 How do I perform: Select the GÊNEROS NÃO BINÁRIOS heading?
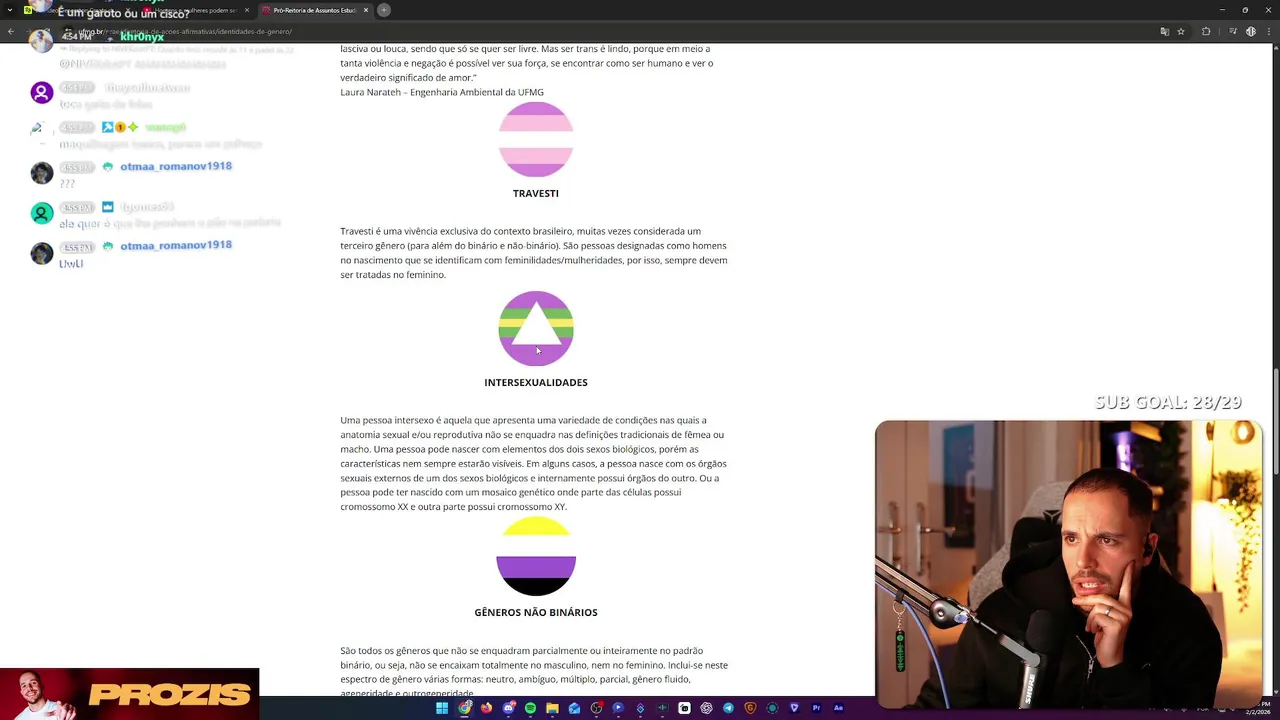point(536,612)
